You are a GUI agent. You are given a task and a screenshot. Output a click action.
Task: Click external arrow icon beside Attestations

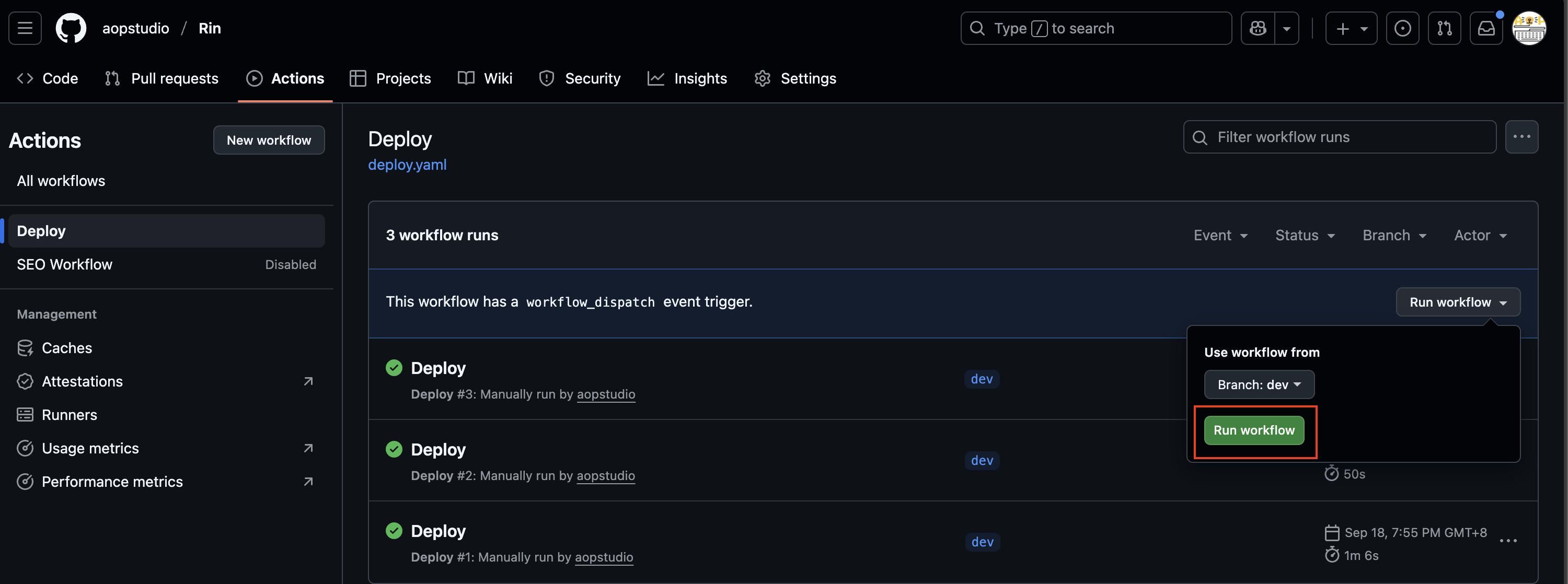click(308, 381)
